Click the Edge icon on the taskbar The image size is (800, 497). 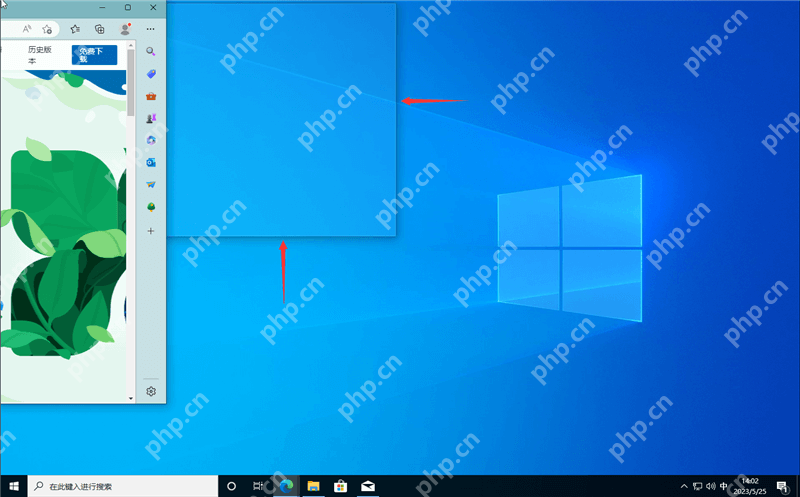click(x=286, y=486)
